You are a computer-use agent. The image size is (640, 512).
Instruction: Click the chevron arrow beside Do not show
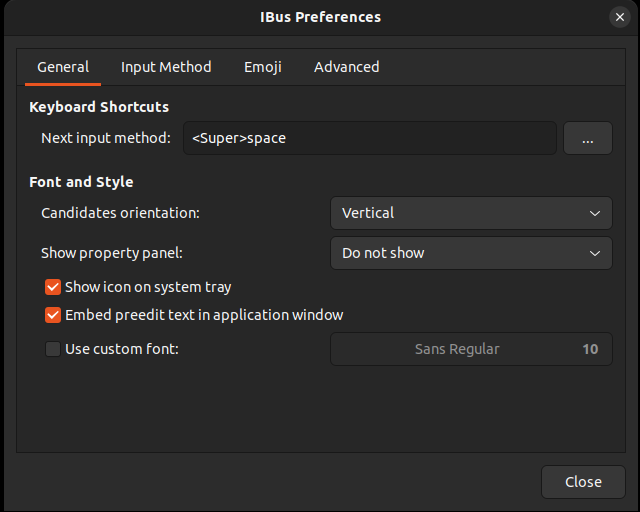(595, 253)
